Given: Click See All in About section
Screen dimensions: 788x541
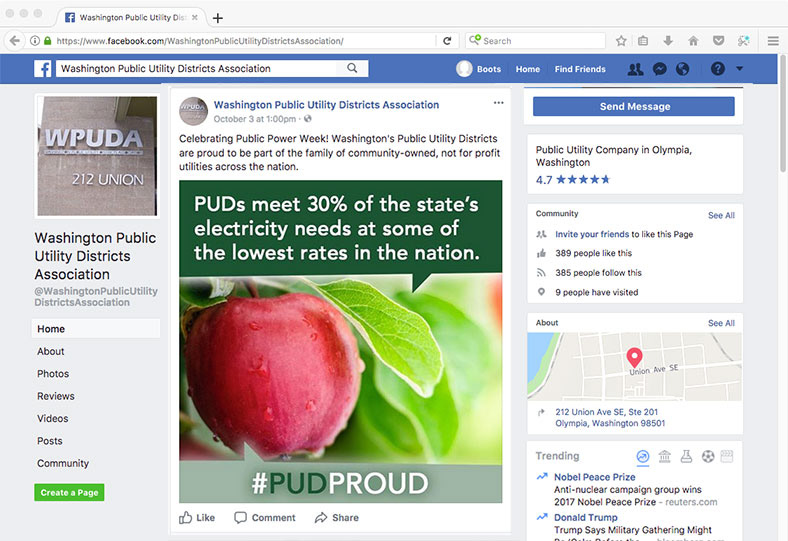Looking at the screenshot, I should 721,323.
